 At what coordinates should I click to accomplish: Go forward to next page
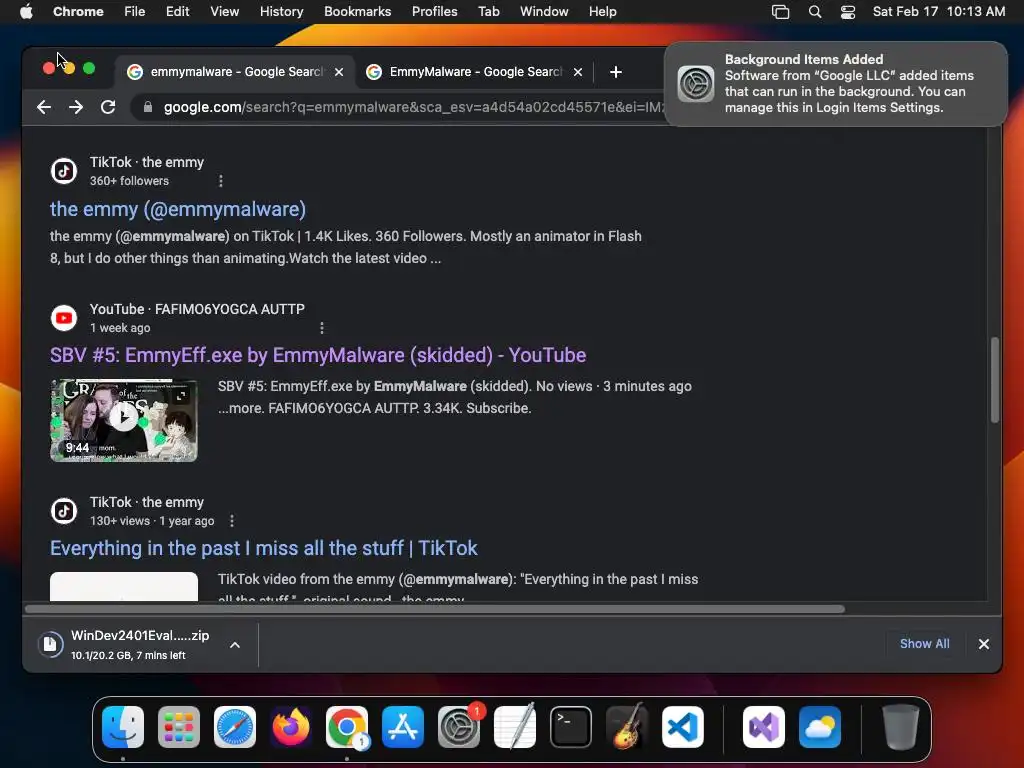76,107
